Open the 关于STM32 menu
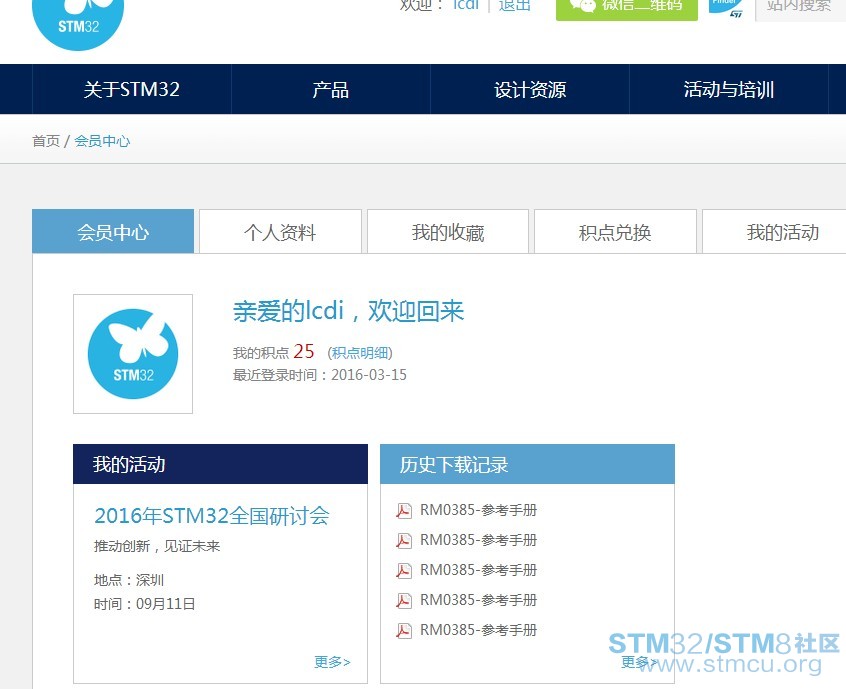Viewport: 846px width, 689px height. click(x=132, y=89)
